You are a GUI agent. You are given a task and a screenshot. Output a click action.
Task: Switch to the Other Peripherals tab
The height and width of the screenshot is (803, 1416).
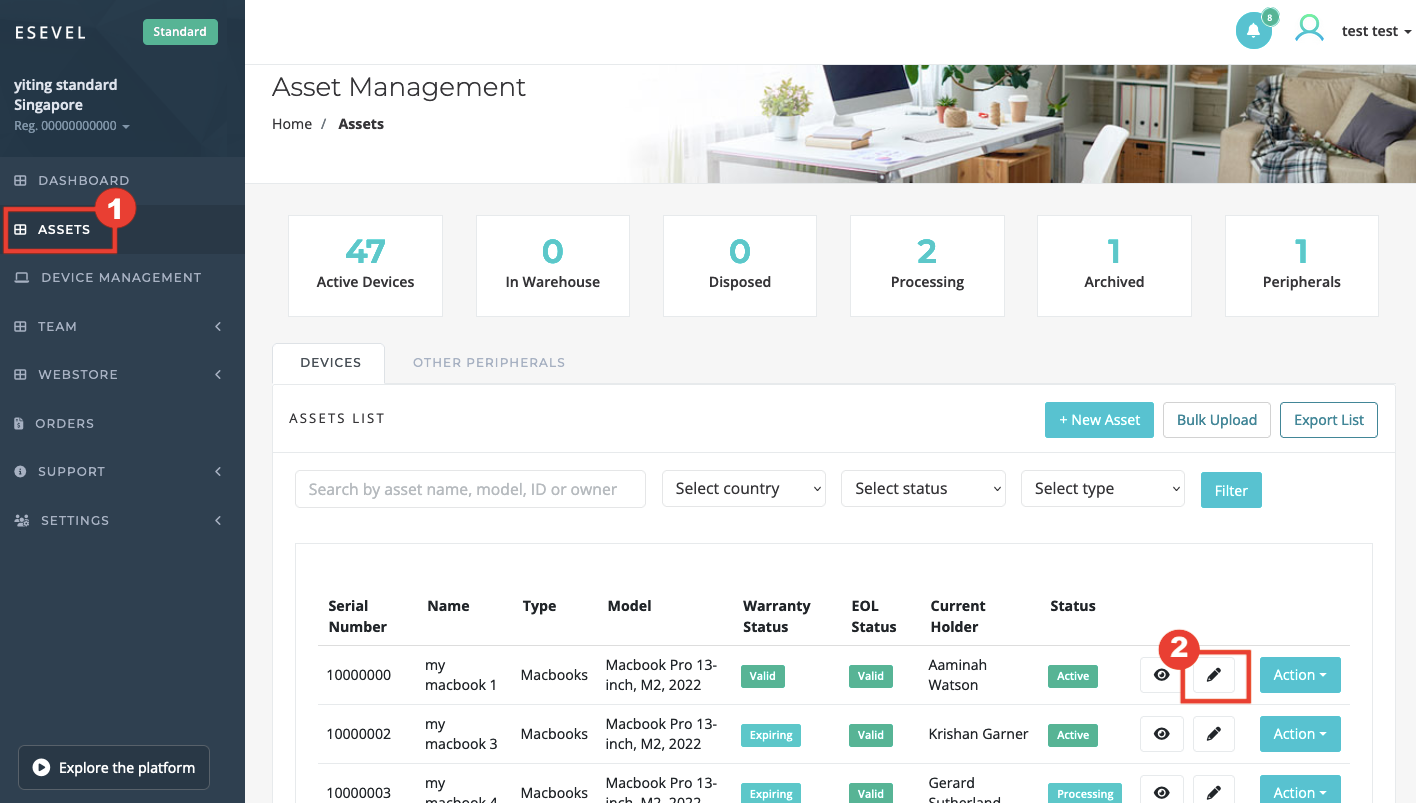[489, 363]
